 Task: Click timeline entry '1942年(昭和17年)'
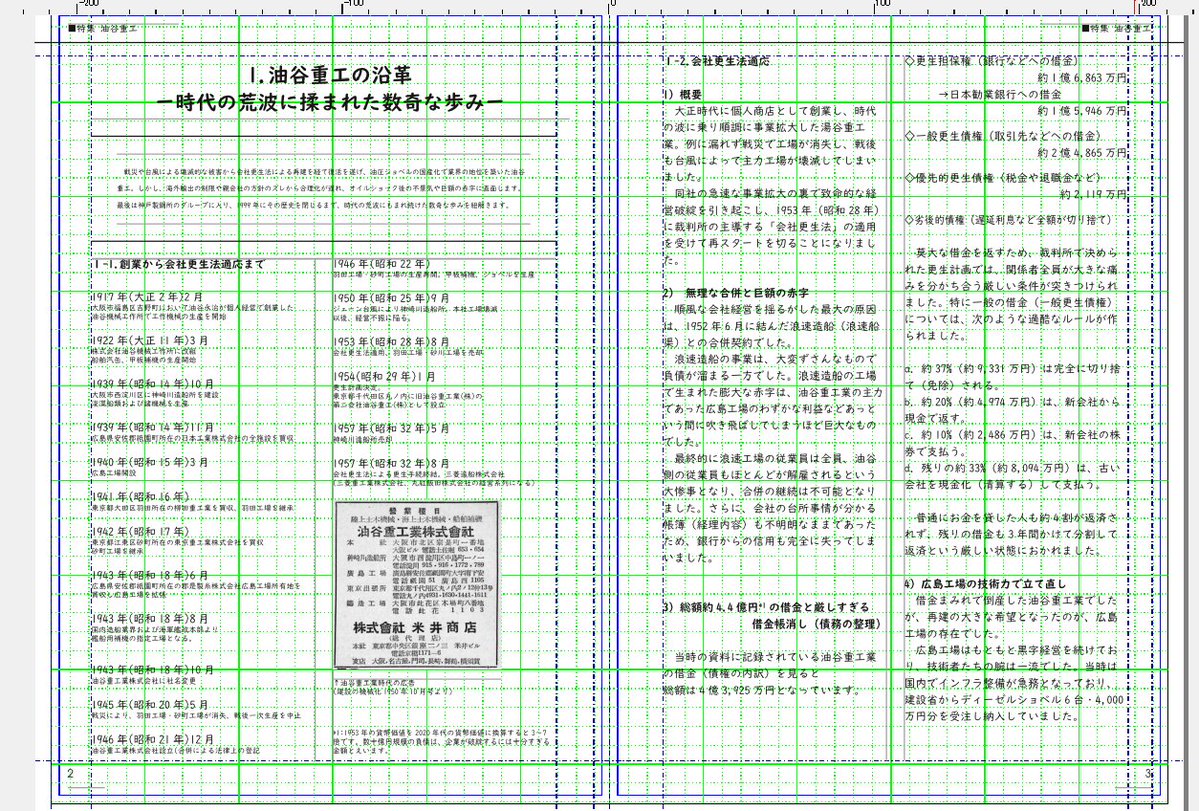[x=140, y=531]
